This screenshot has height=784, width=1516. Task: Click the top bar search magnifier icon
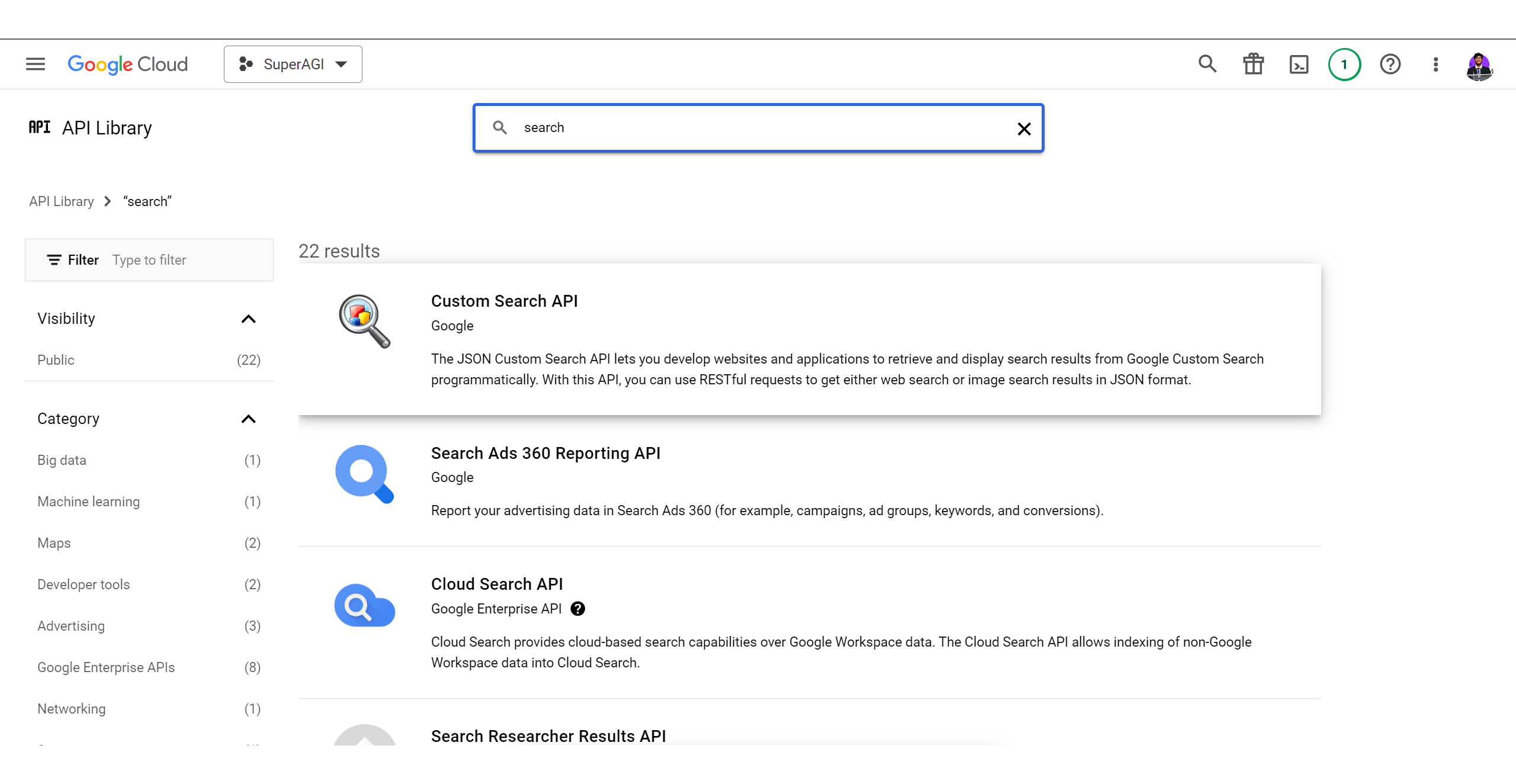click(1207, 64)
